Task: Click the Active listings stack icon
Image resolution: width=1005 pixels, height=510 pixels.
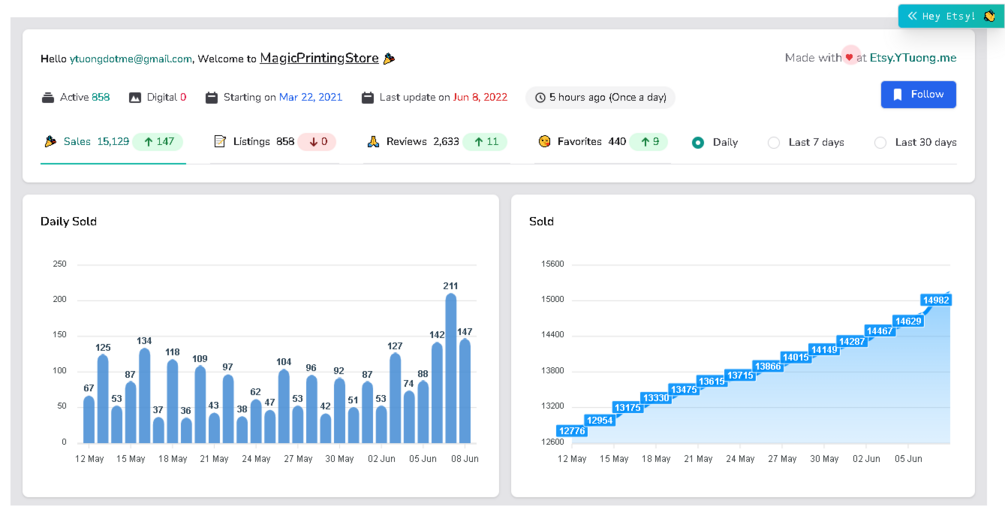Action: pos(47,98)
